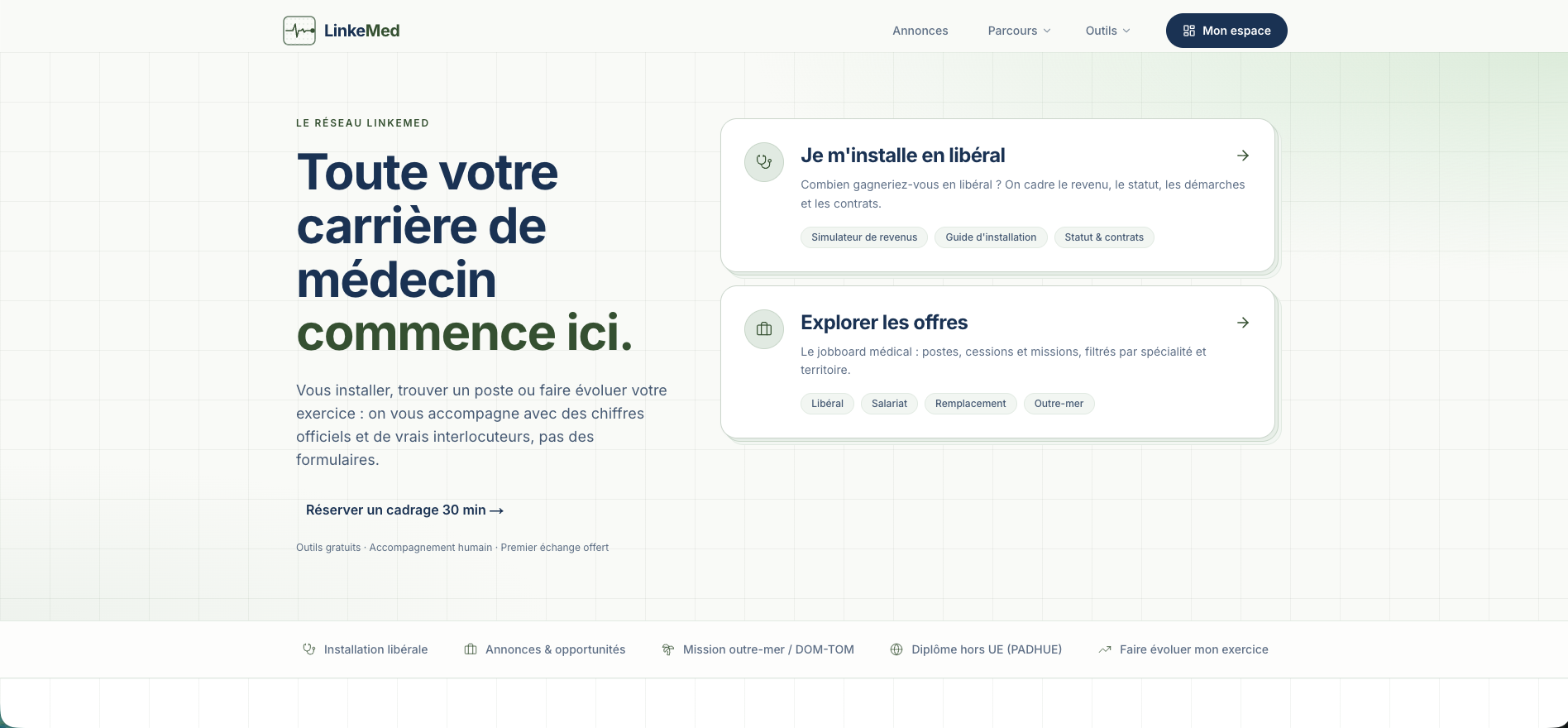Click the Outils gratuits footnote text
Image resolution: width=1568 pixels, height=728 pixels.
click(452, 548)
